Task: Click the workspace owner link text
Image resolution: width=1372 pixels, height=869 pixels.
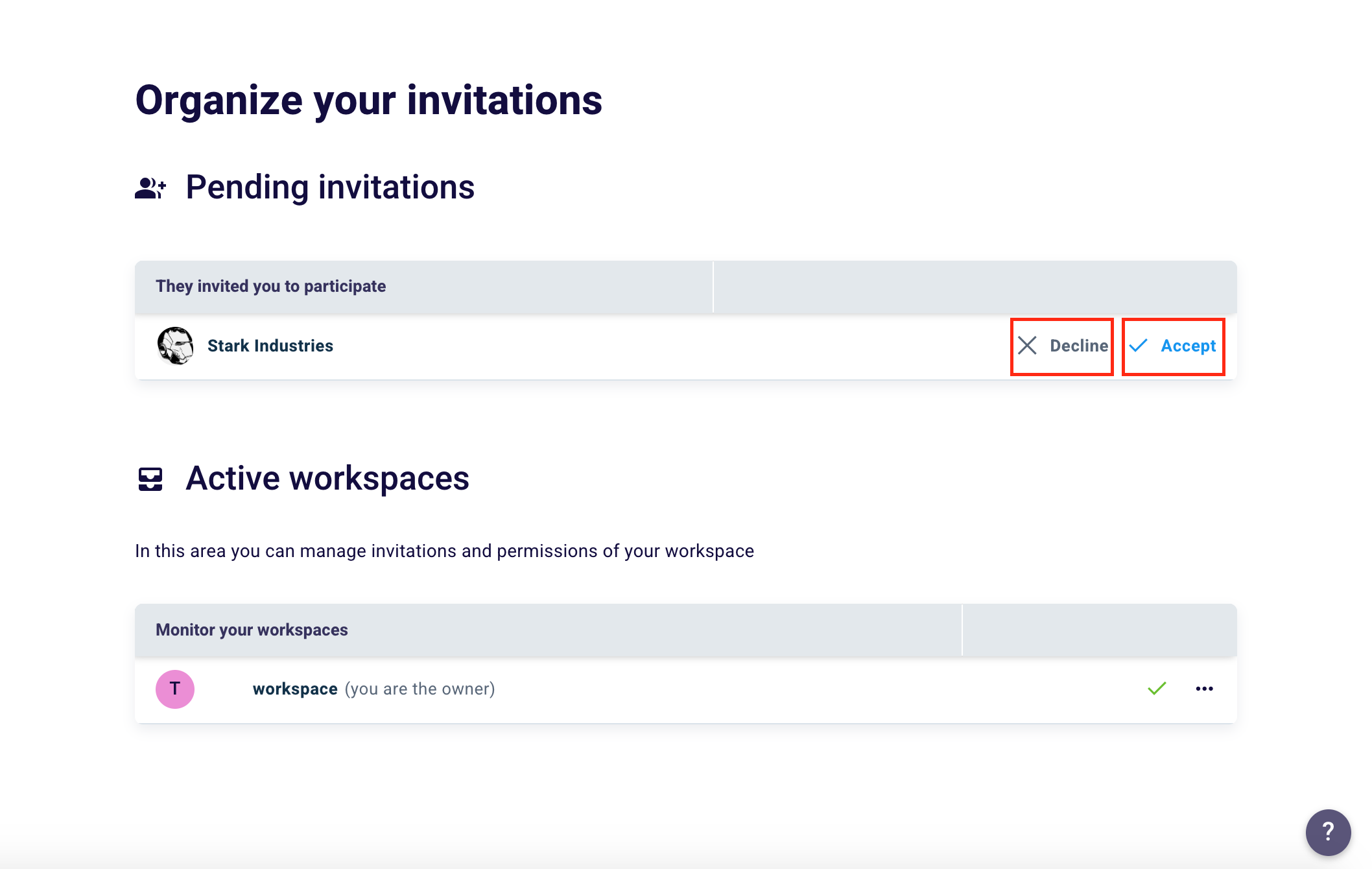Action: pyautogui.click(x=295, y=689)
